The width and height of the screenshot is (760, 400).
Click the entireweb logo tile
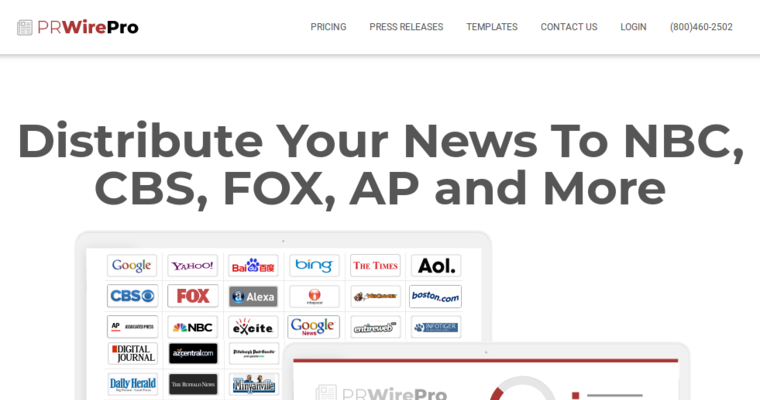coord(376,327)
